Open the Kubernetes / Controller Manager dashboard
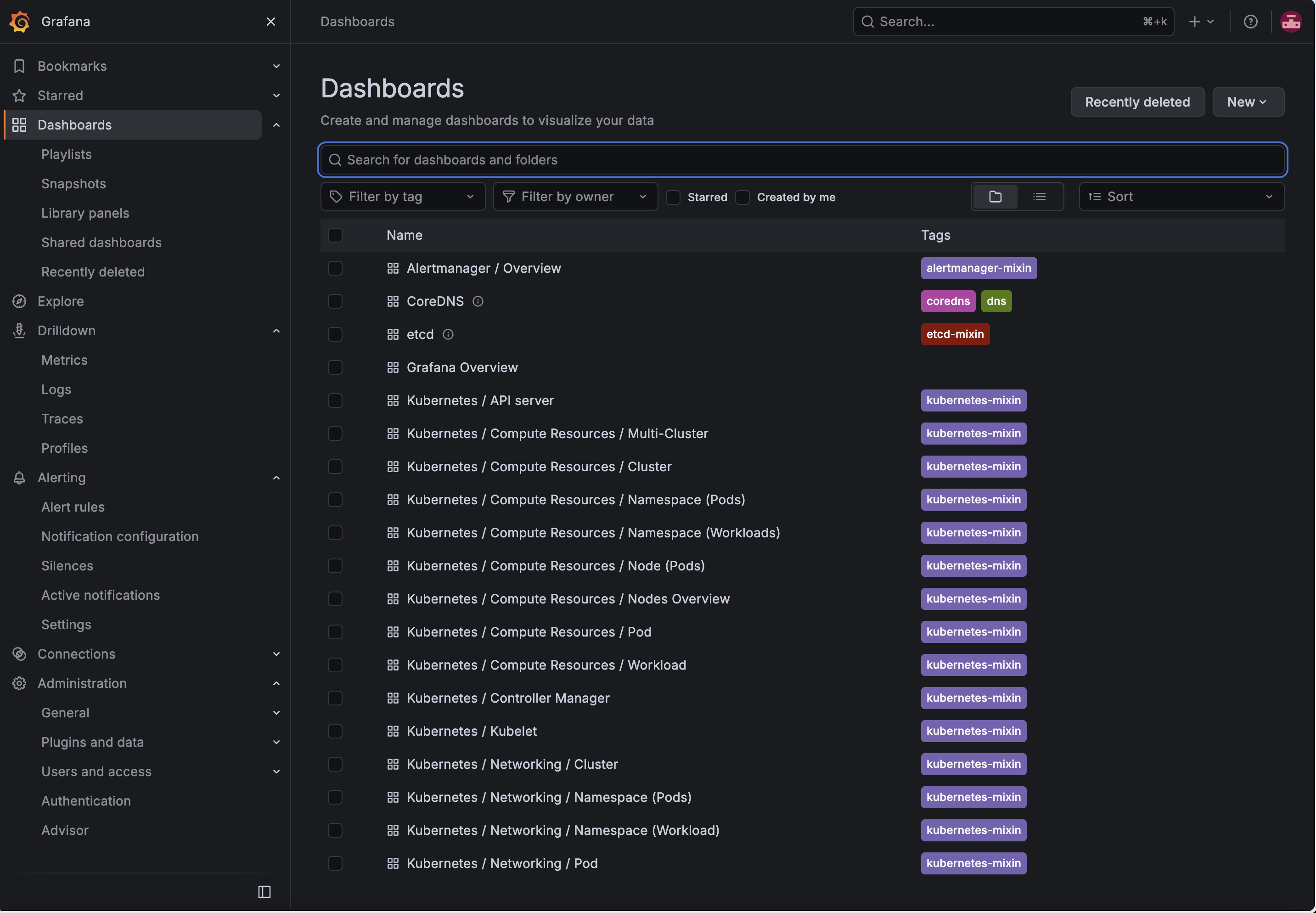This screenshot has height=913, width=1316. (508, 698)
